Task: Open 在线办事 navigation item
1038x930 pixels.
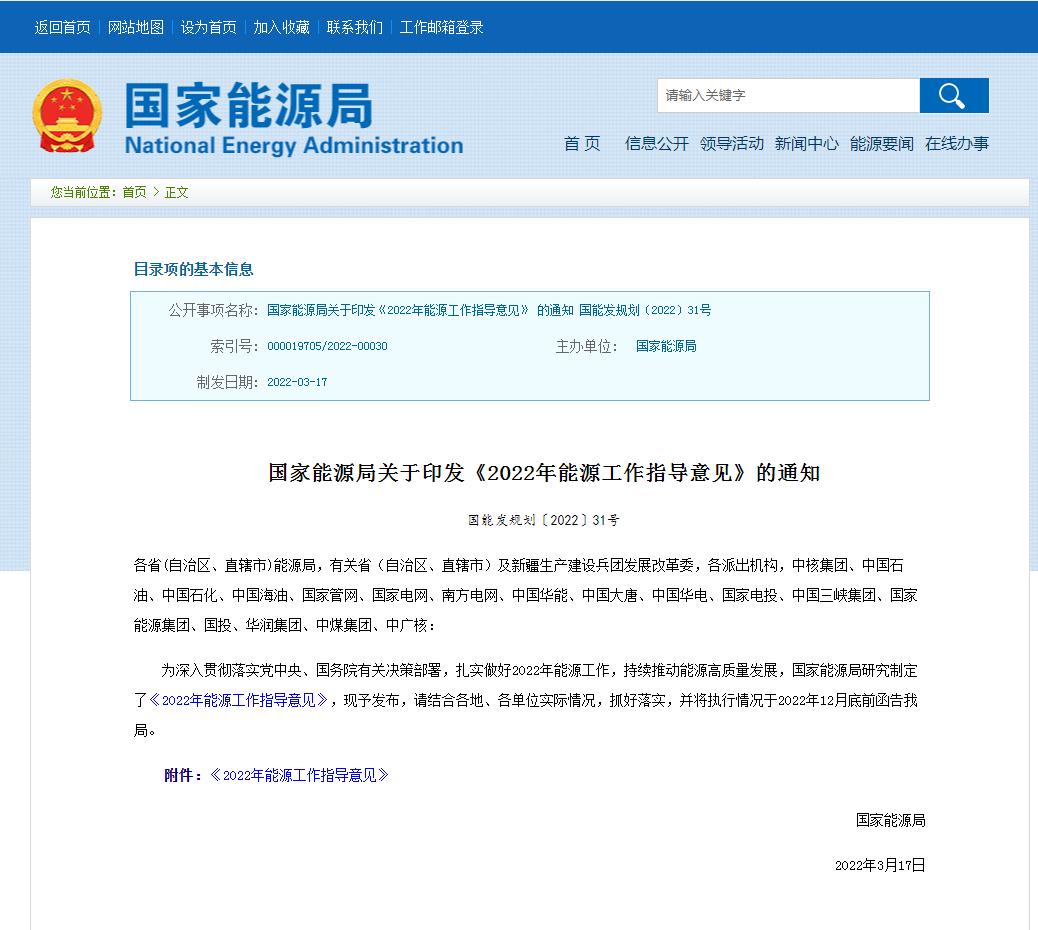Action: [x=957, y=144]
